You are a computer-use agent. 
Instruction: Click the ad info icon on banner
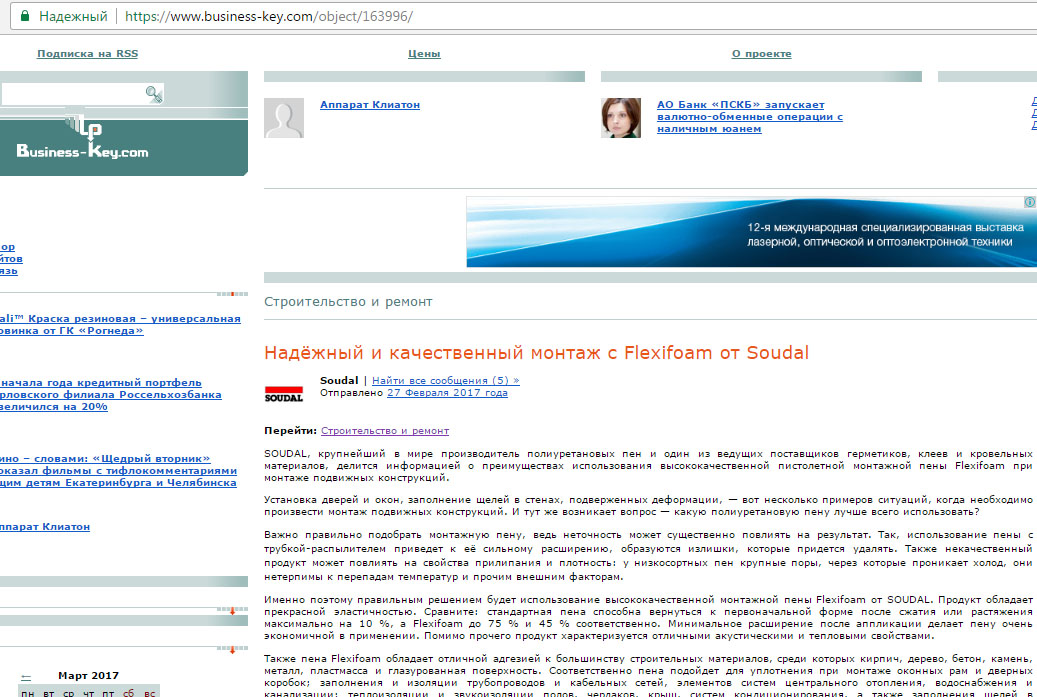[x=1030, y=202]
